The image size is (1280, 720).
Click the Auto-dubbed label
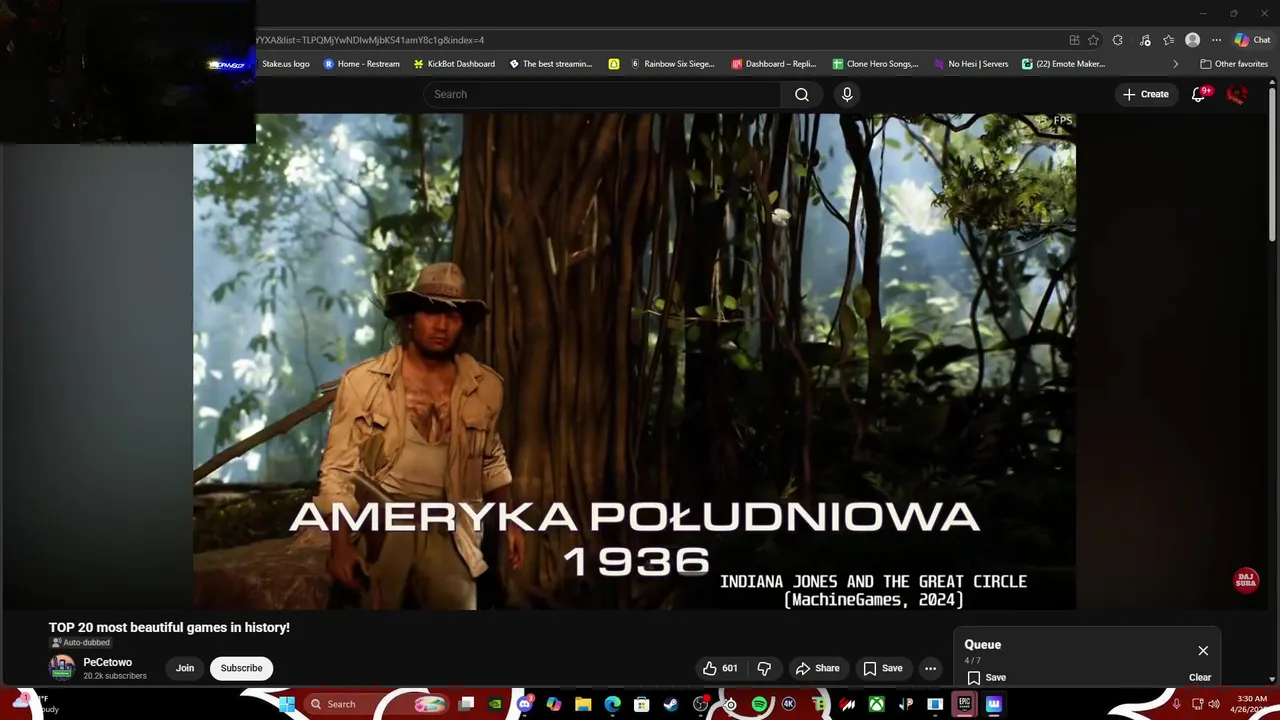(x=80, y=643)
